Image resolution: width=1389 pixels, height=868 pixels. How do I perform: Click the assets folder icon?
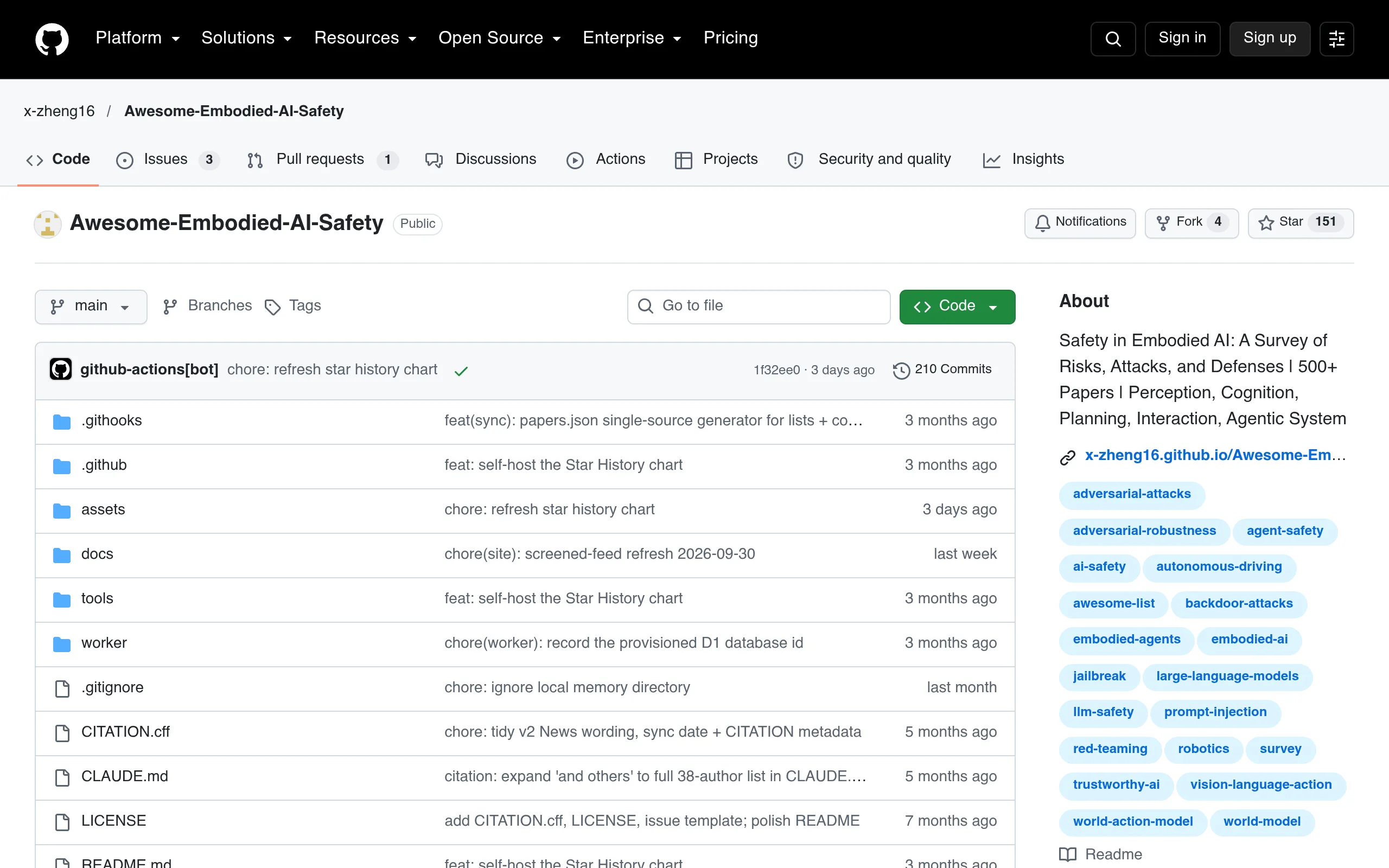coord(61,510)
